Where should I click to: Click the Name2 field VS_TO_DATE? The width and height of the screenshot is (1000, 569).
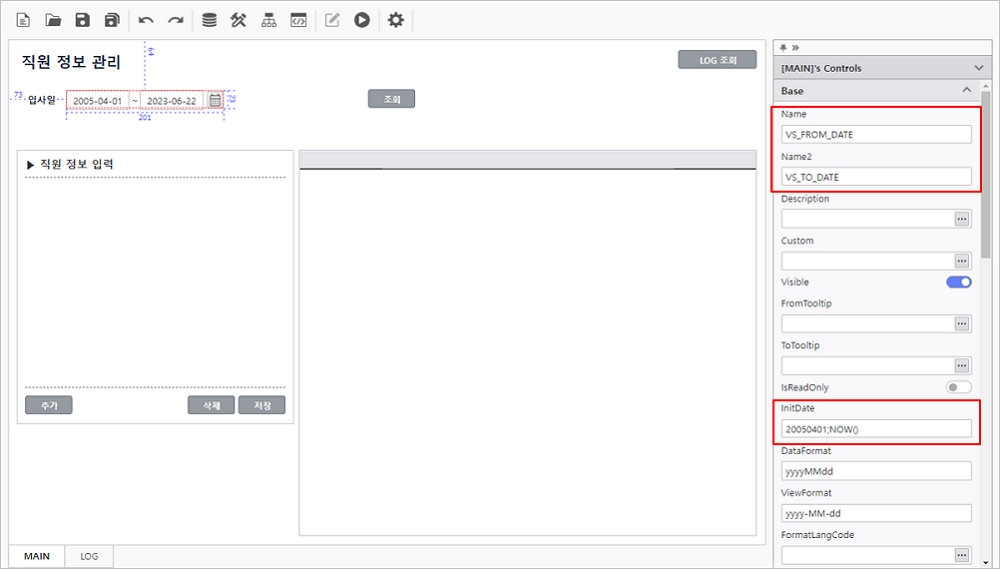876,177
